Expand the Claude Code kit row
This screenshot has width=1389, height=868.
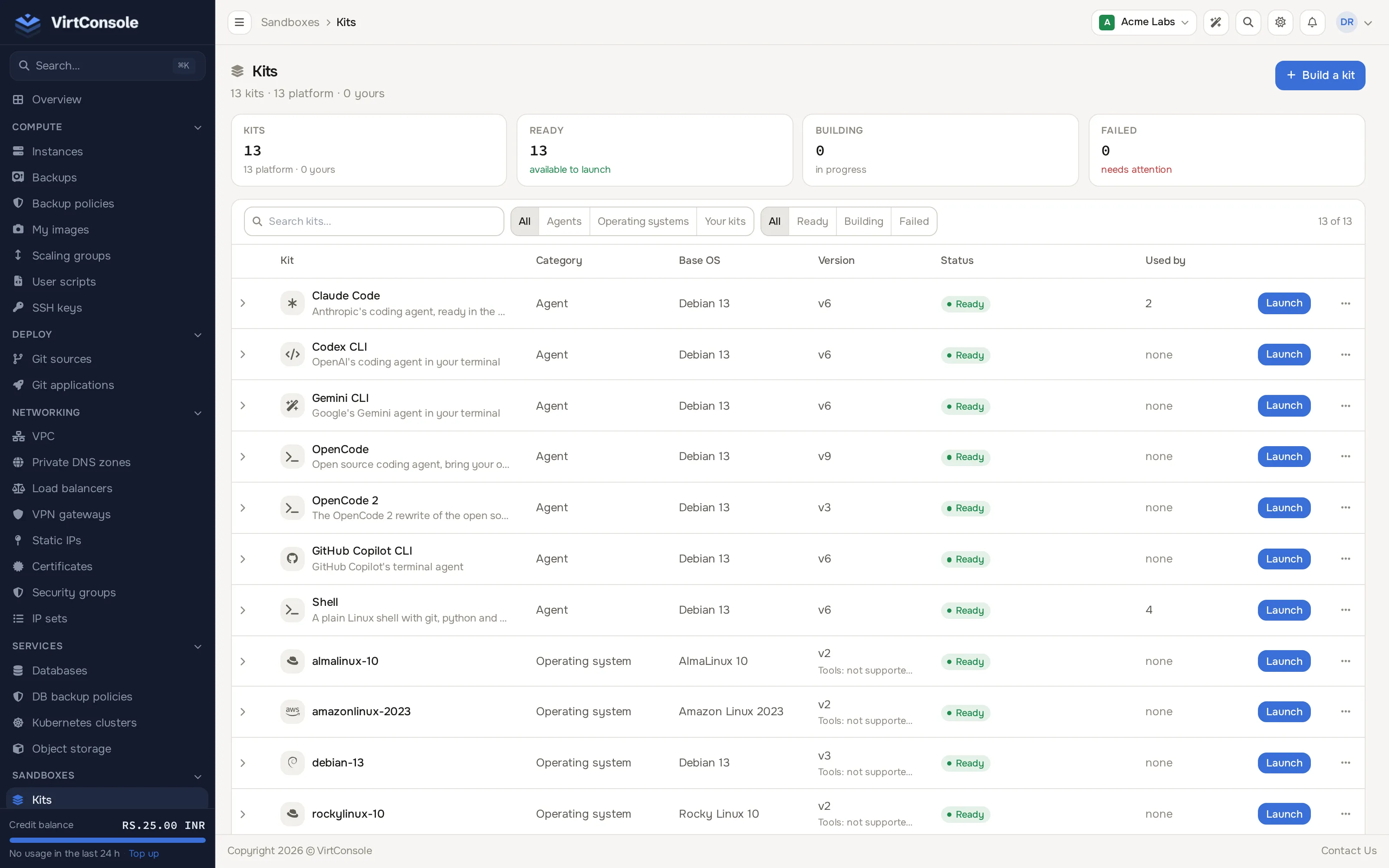(x=243, y=303)
